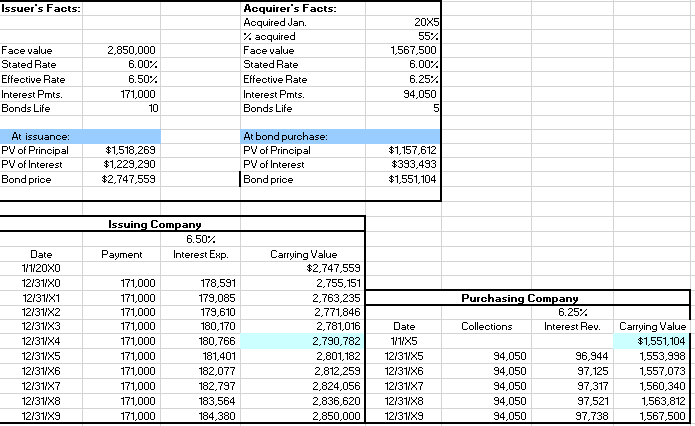Select acquirer bond price $1,551,104 in facts box
Viewport: 695px width, 426px height.
(x=412, y=180)
